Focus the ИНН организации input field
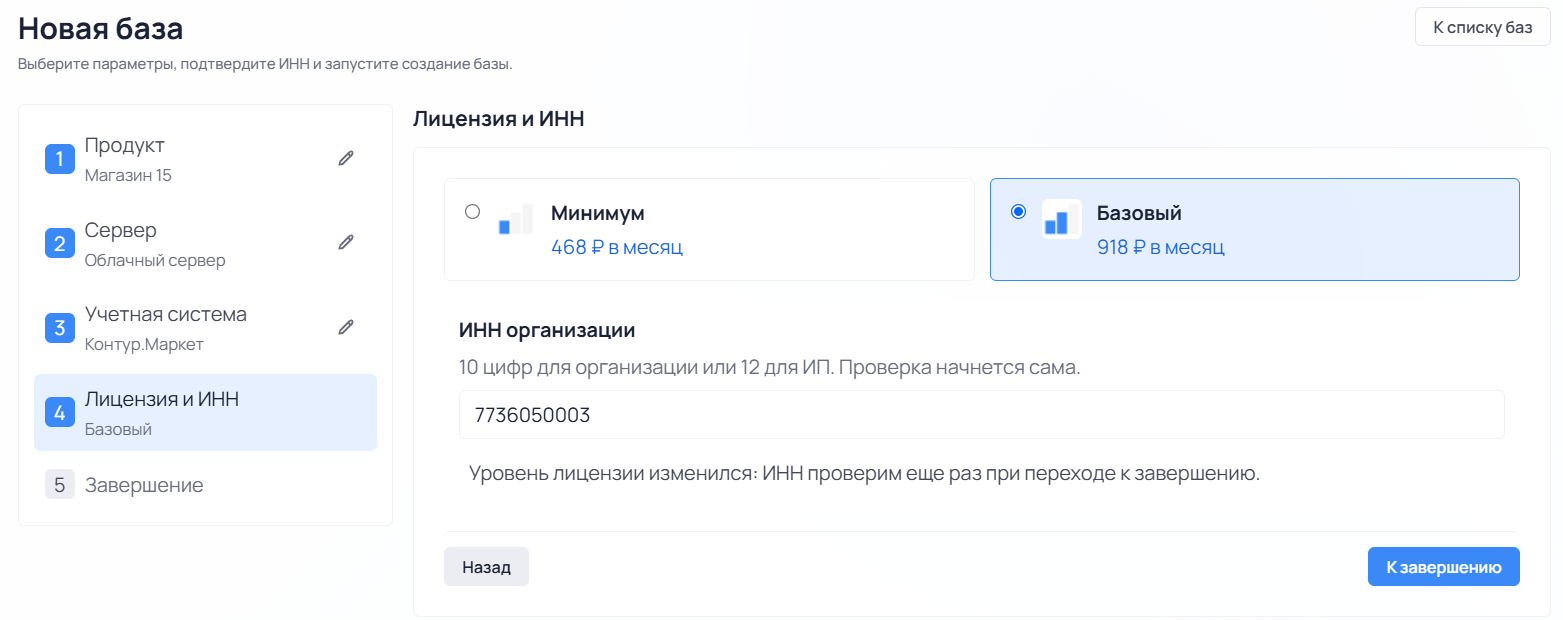The width and height of the screenshot is (1563, 620). point(981,414)
